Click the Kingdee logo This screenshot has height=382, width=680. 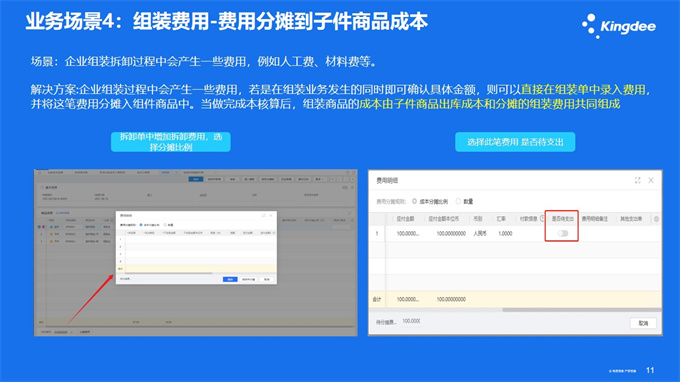(619, 26)
